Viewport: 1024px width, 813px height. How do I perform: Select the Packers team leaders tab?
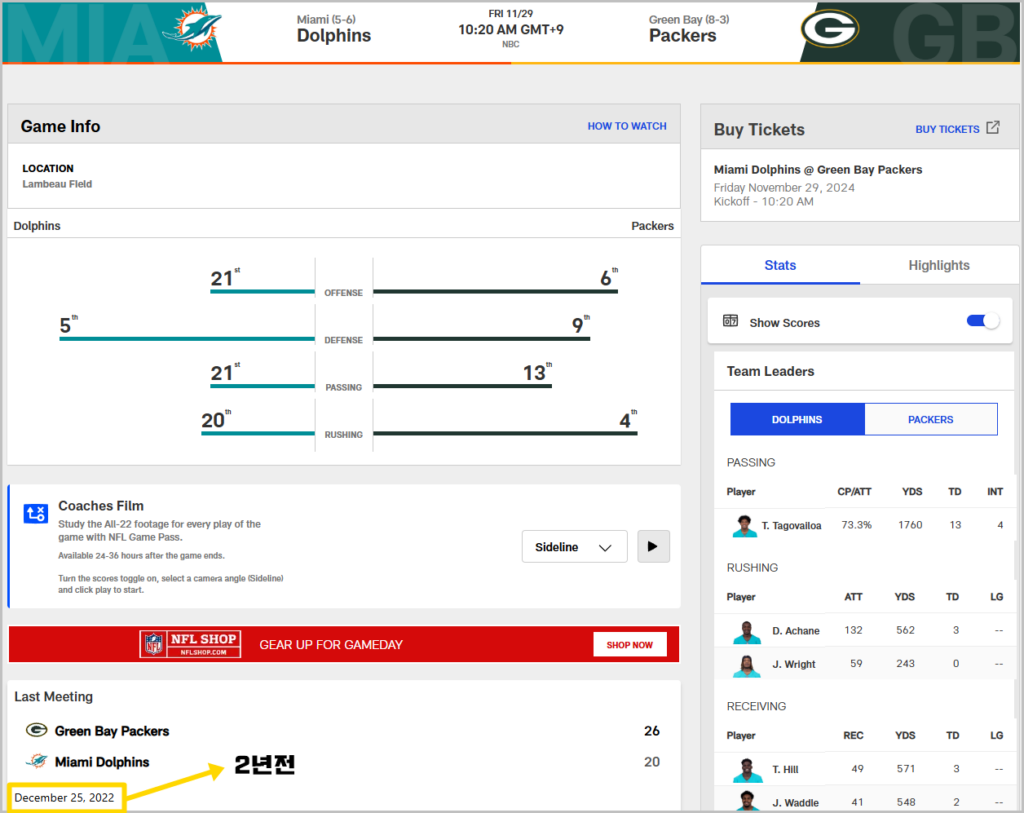pos(931,419)
